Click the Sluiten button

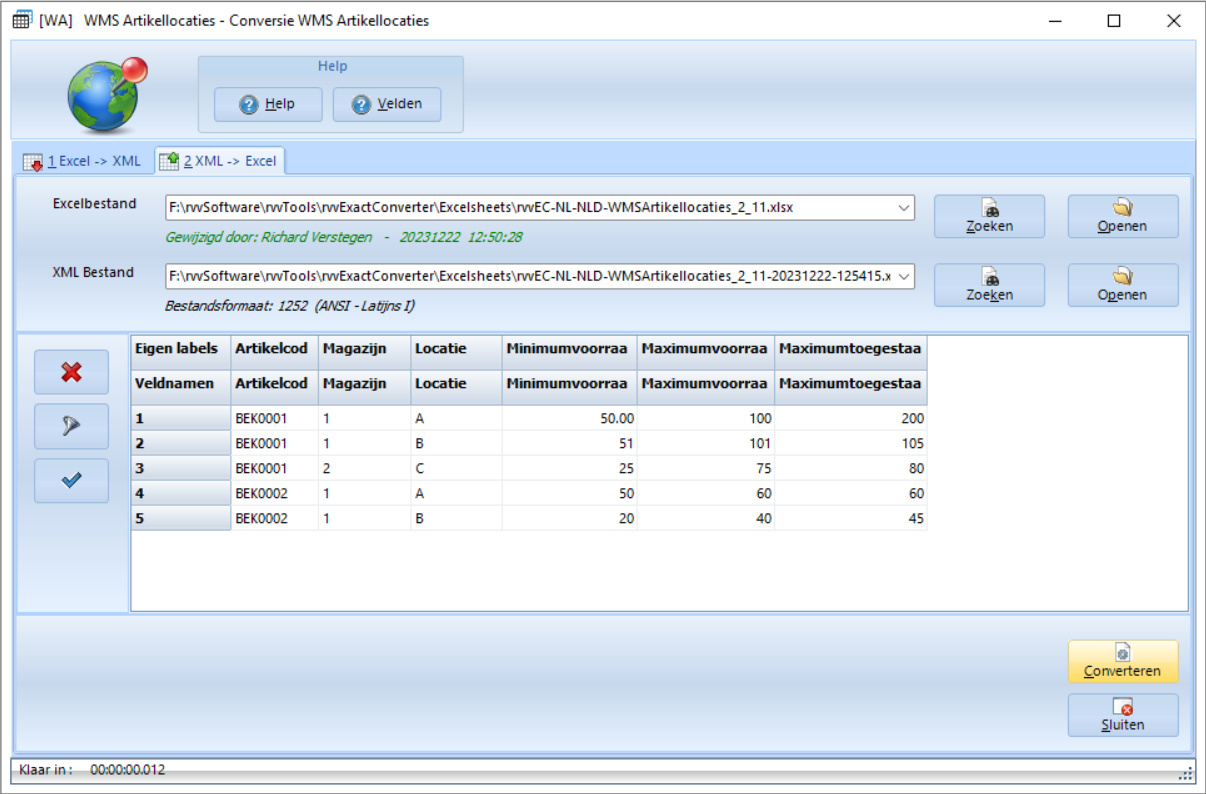click(1122, 715)
